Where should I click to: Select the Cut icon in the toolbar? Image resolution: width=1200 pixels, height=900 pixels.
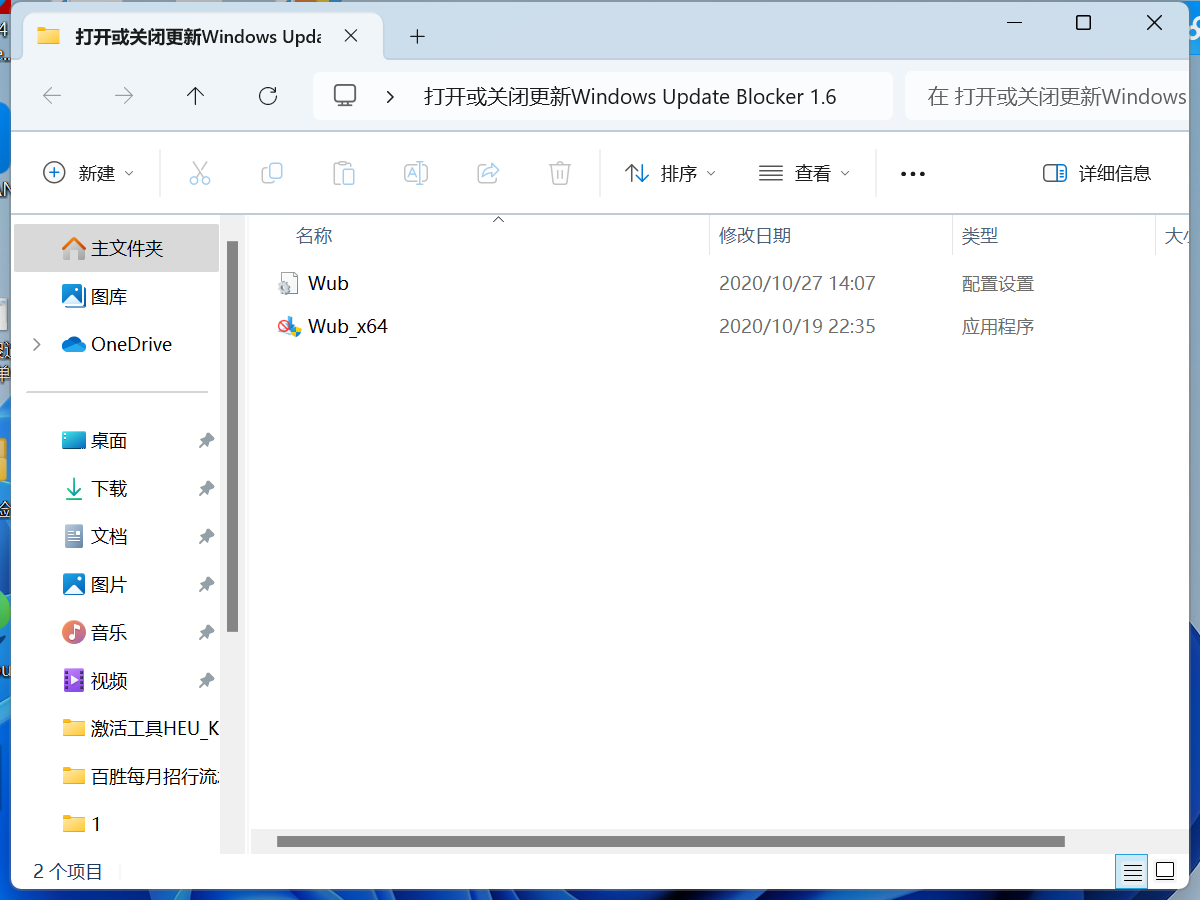pos(200,172)
